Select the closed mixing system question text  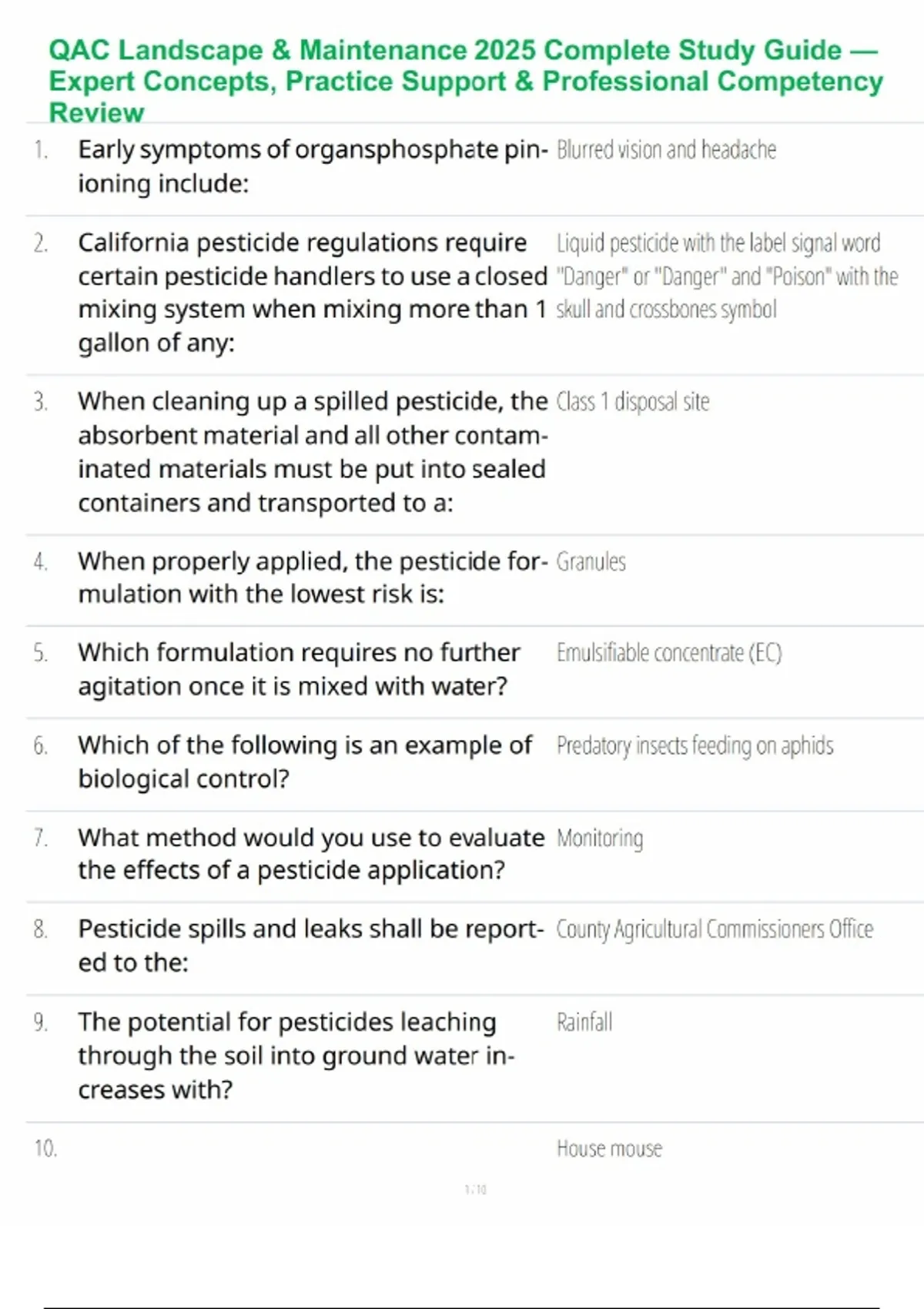coord(312,293)
